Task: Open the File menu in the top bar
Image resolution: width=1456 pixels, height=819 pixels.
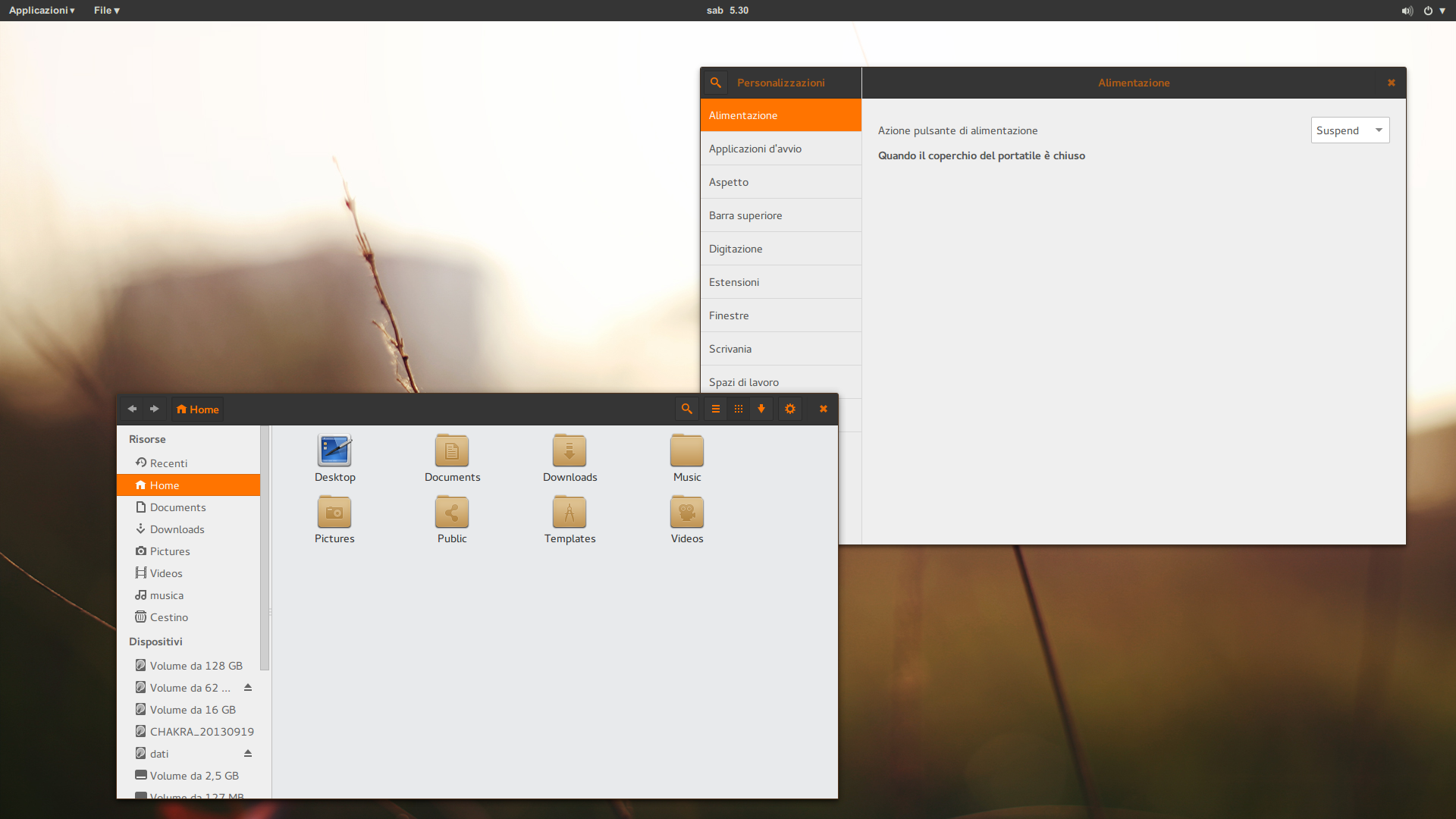Action: tap(105, 10)
